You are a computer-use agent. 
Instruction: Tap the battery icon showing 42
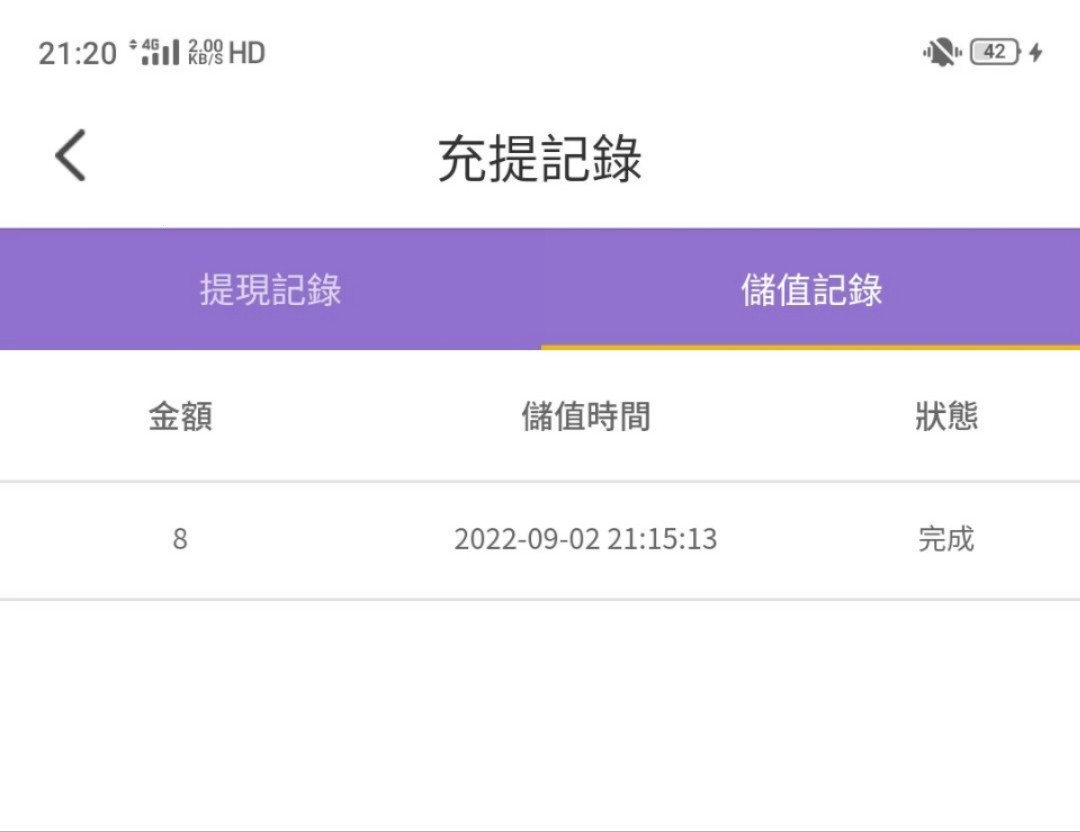click(x=995, y=52)
